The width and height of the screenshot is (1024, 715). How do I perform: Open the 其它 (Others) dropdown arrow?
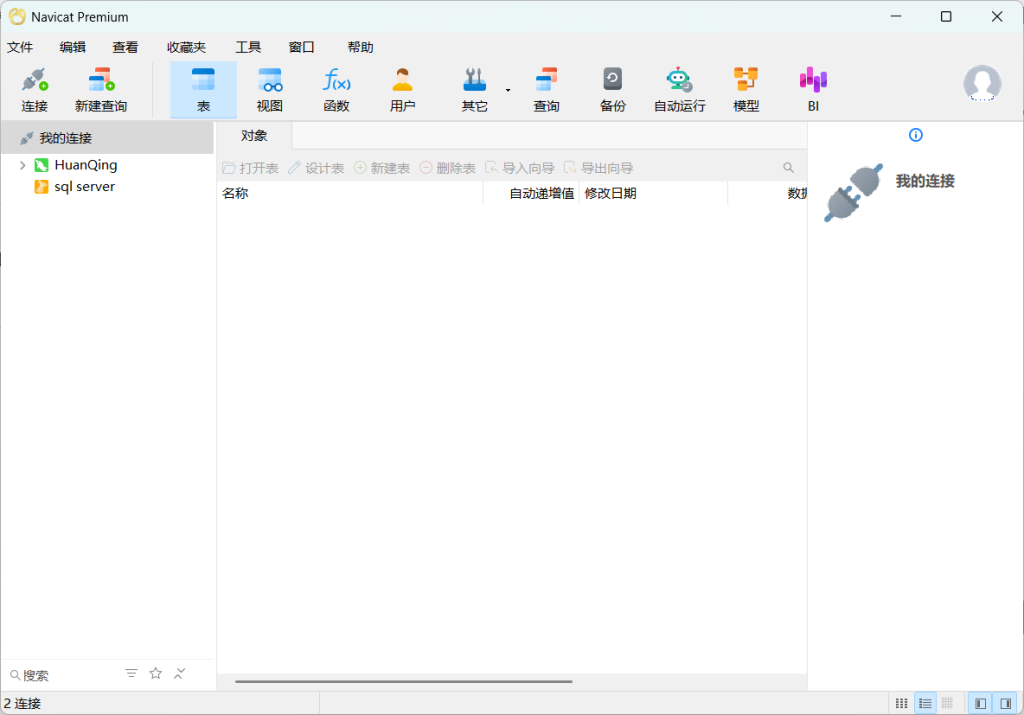[x=507, y=90]
